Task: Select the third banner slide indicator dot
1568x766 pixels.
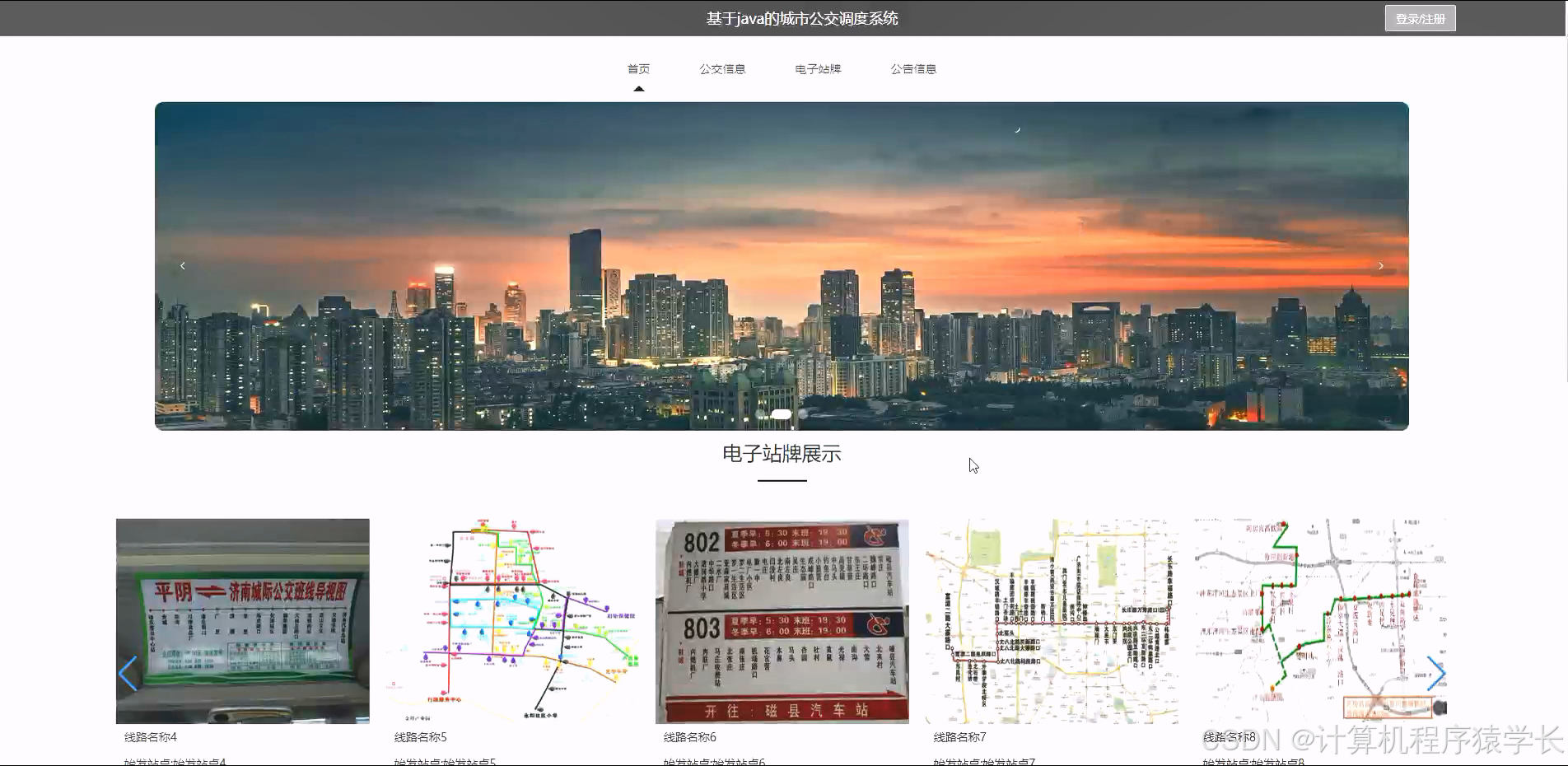Action: (803, 414)
